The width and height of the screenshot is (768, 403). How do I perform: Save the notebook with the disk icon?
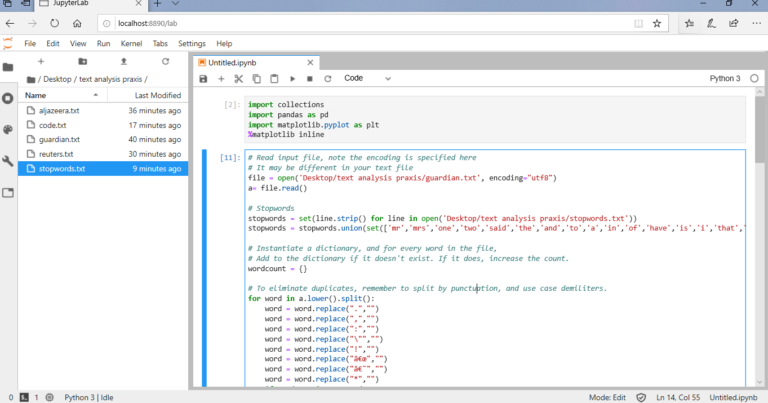(x=203, y=79)
